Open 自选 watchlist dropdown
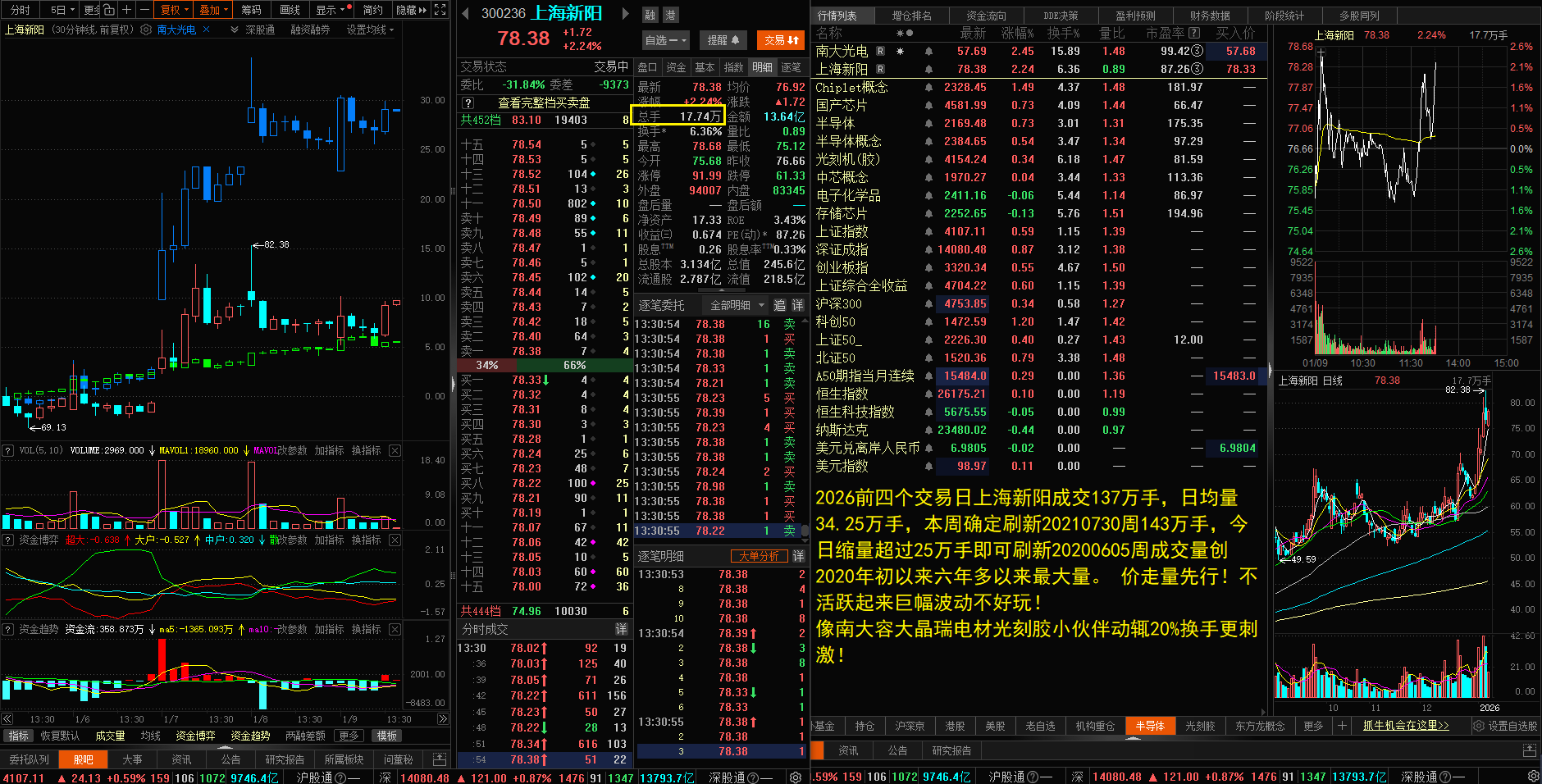Screen dimensions: 1542x784 (x=665, y=39)
